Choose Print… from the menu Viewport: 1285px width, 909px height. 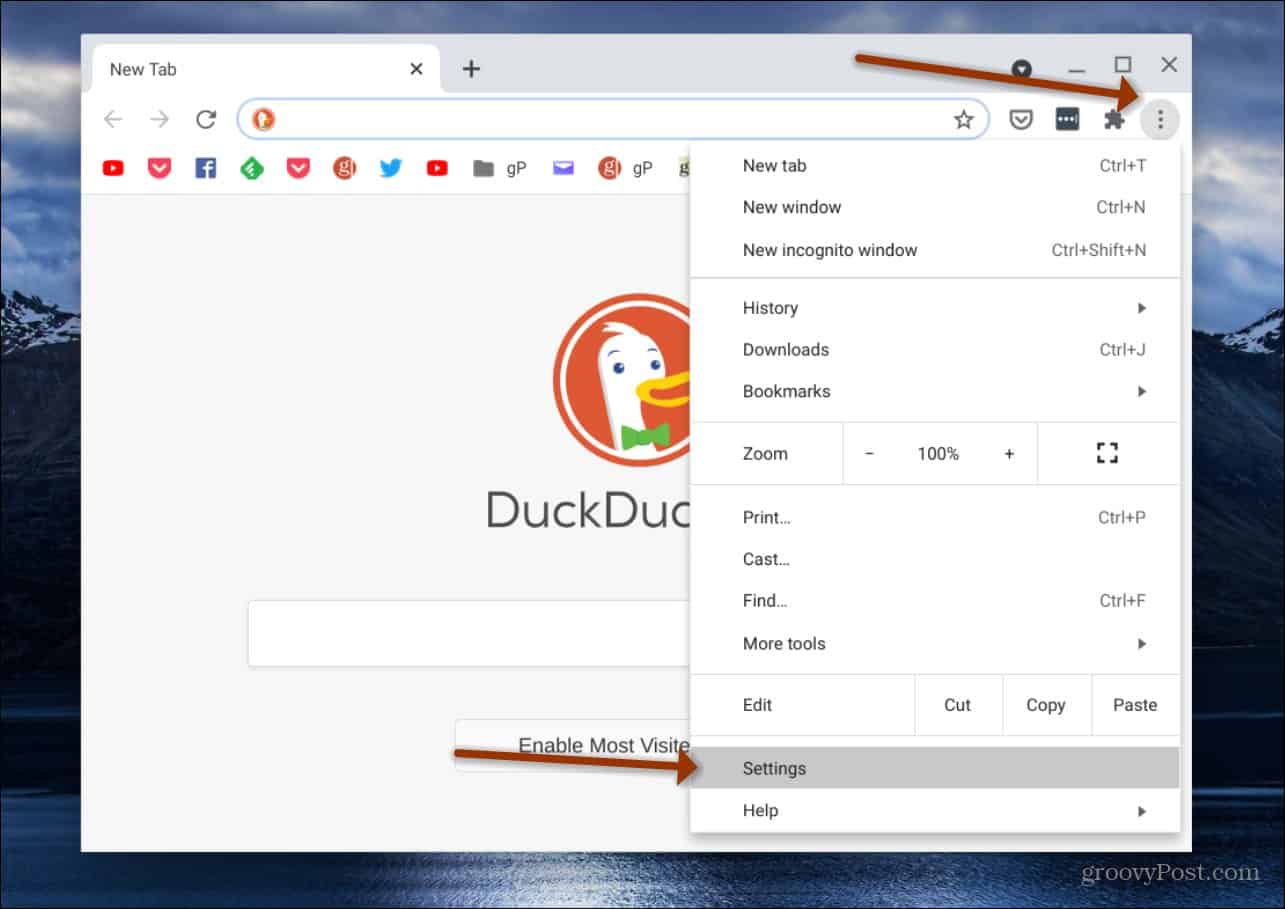click(935, 517)
